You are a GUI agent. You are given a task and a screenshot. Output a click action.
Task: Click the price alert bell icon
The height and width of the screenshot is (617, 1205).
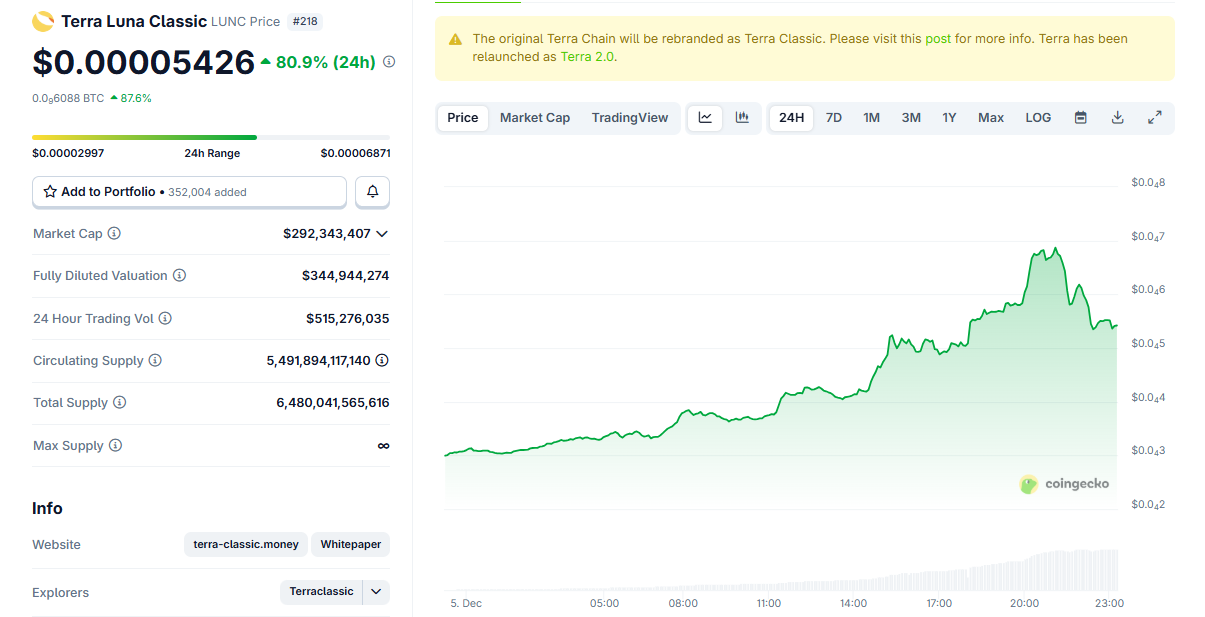373,192
